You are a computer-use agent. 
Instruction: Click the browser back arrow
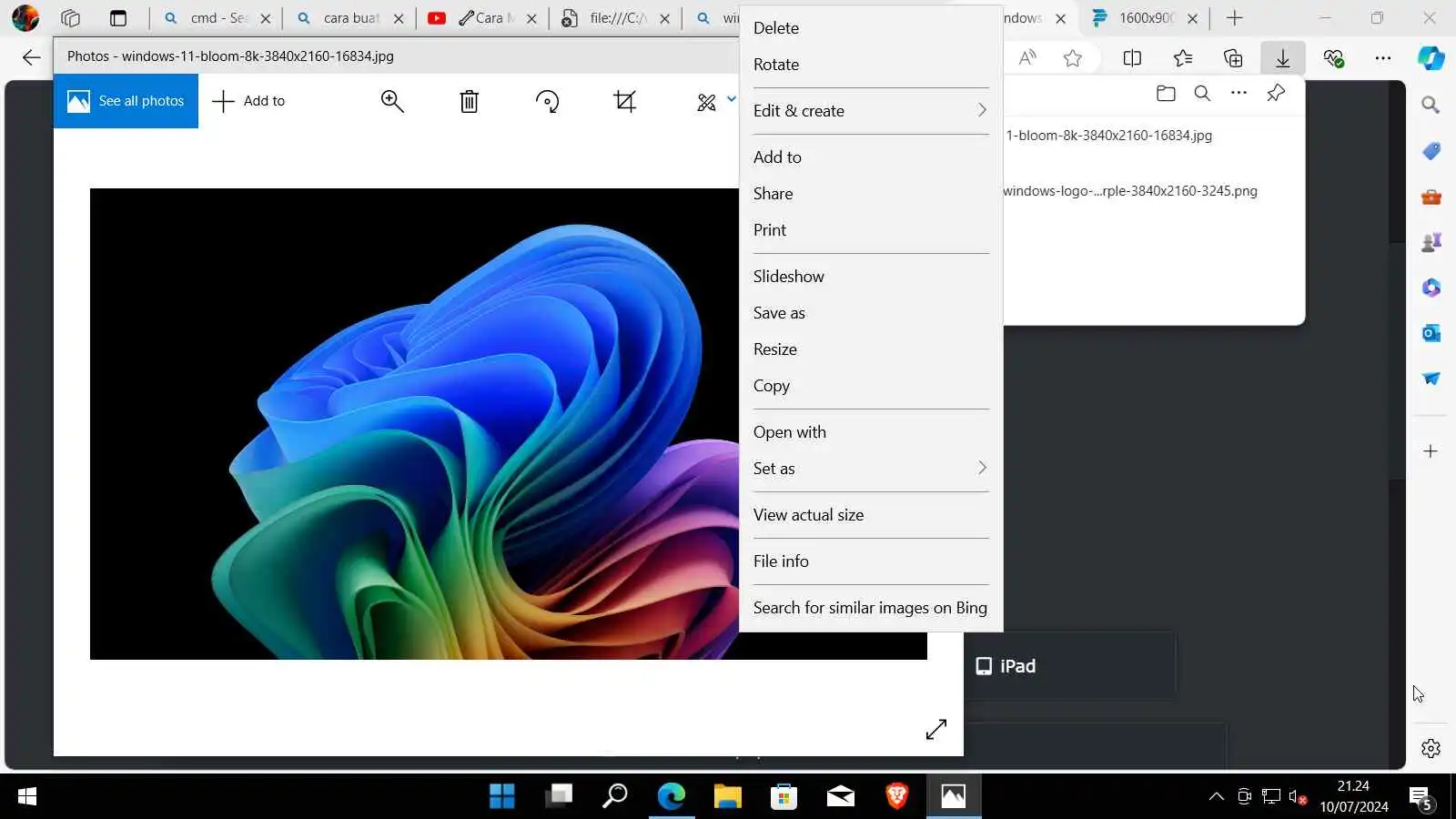(x=31, y=57)
